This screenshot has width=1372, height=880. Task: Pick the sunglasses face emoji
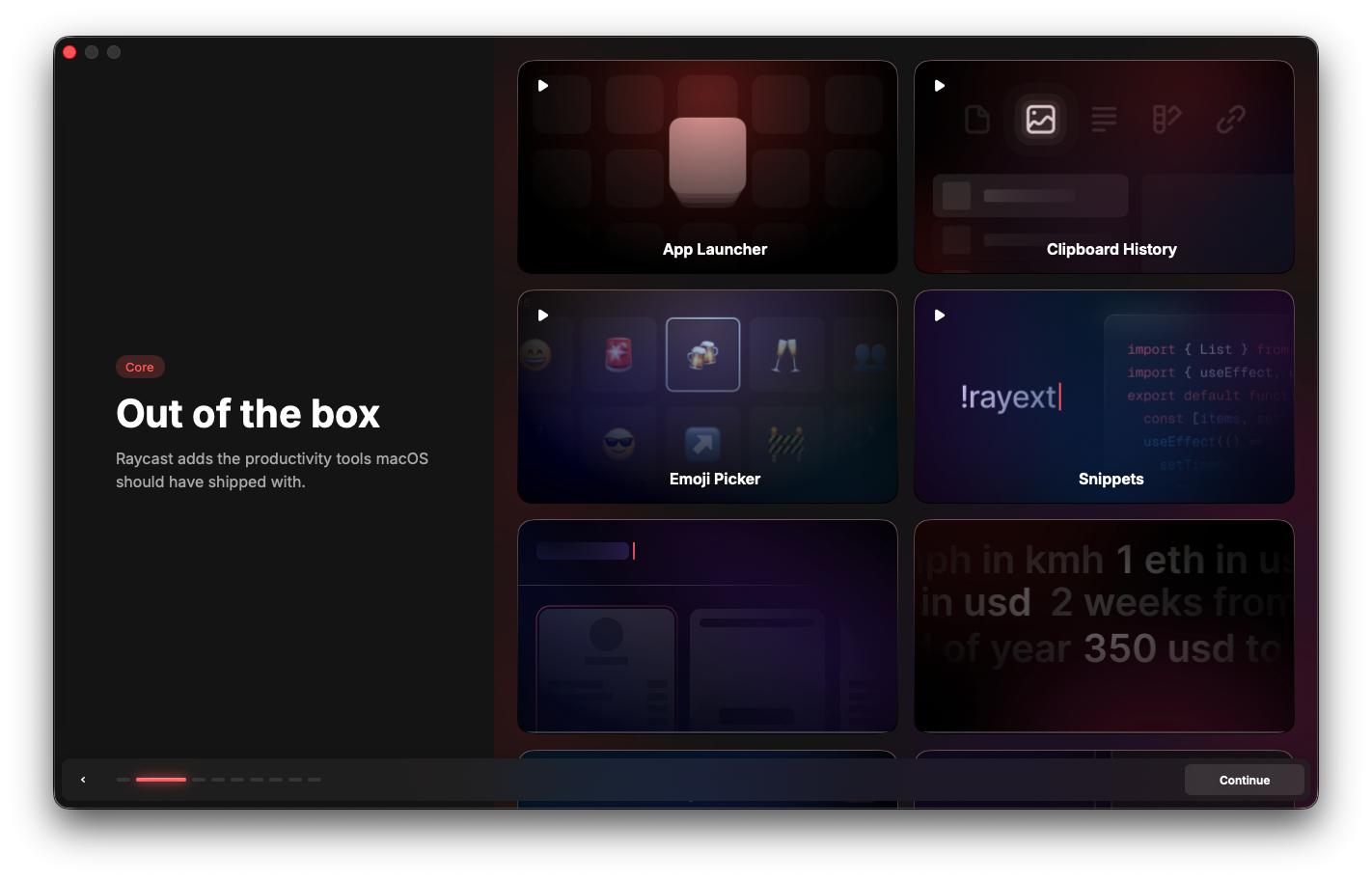(618, 443)
